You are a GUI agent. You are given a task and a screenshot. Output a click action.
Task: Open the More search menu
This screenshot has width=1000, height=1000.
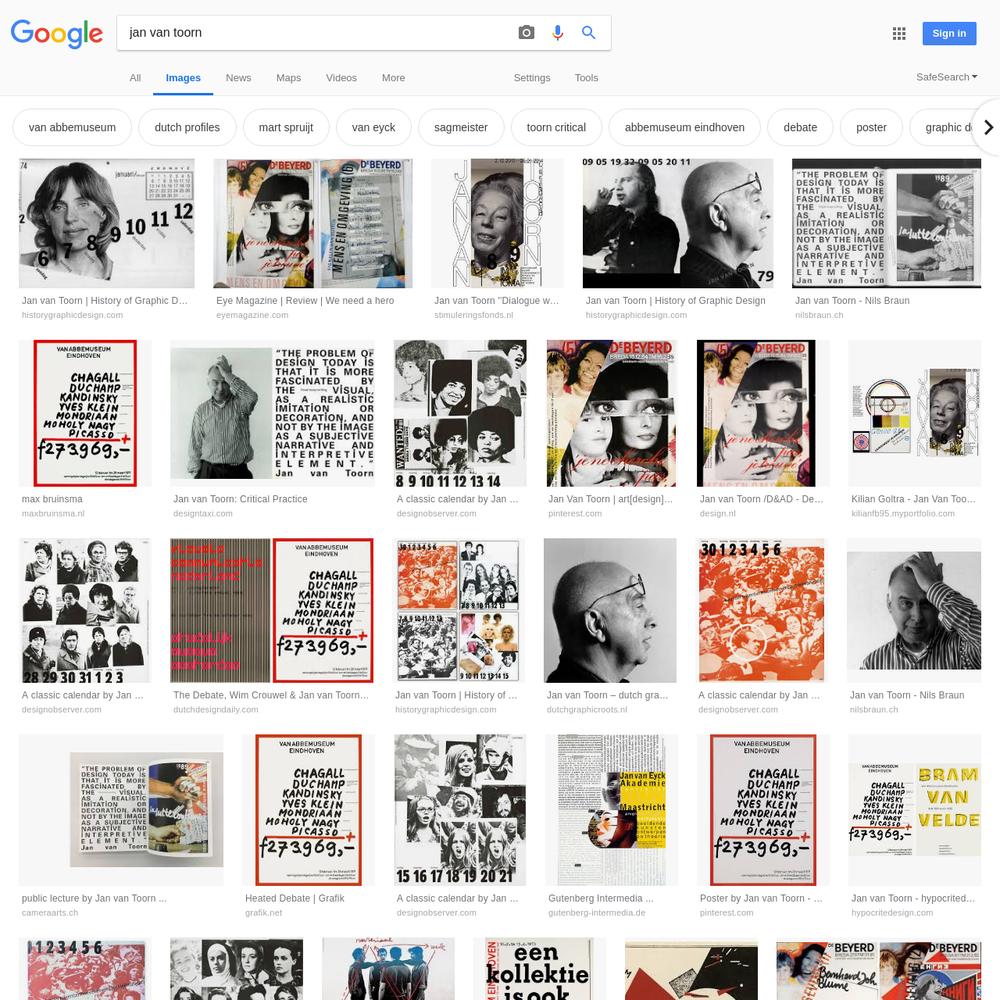[x=393, y=78]
